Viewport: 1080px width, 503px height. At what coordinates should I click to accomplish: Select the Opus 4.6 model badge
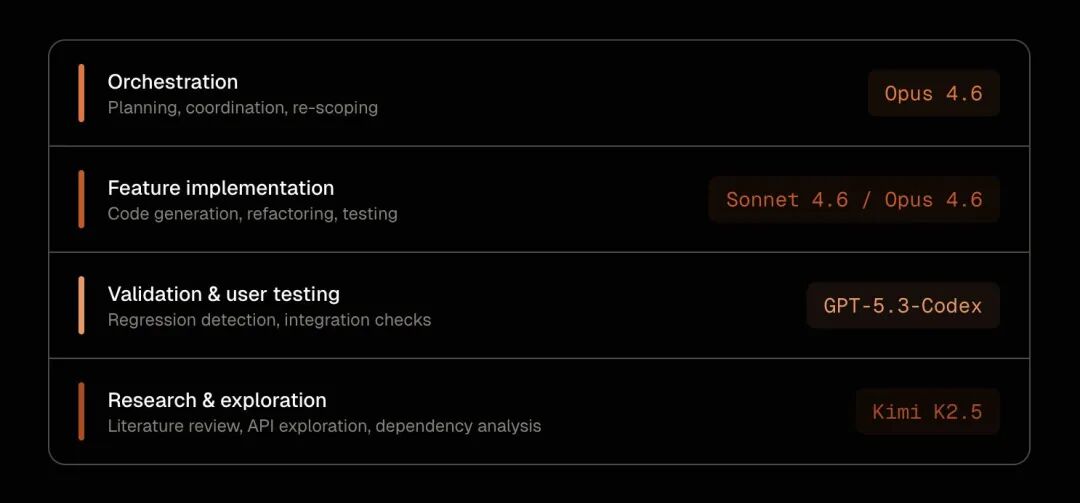(x=933, y=94)
